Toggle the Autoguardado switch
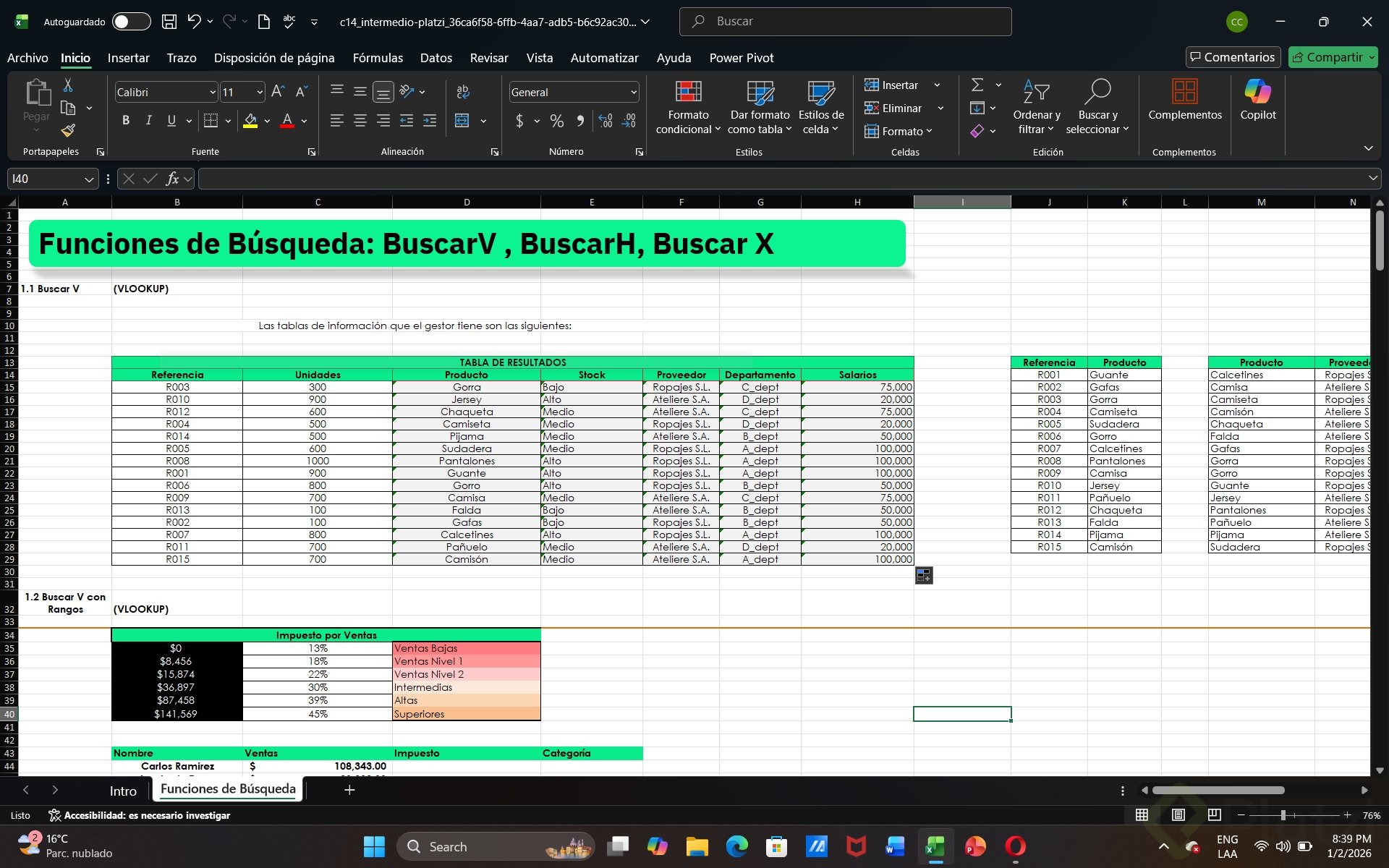1389x868 pixels. tap(131, 22)
